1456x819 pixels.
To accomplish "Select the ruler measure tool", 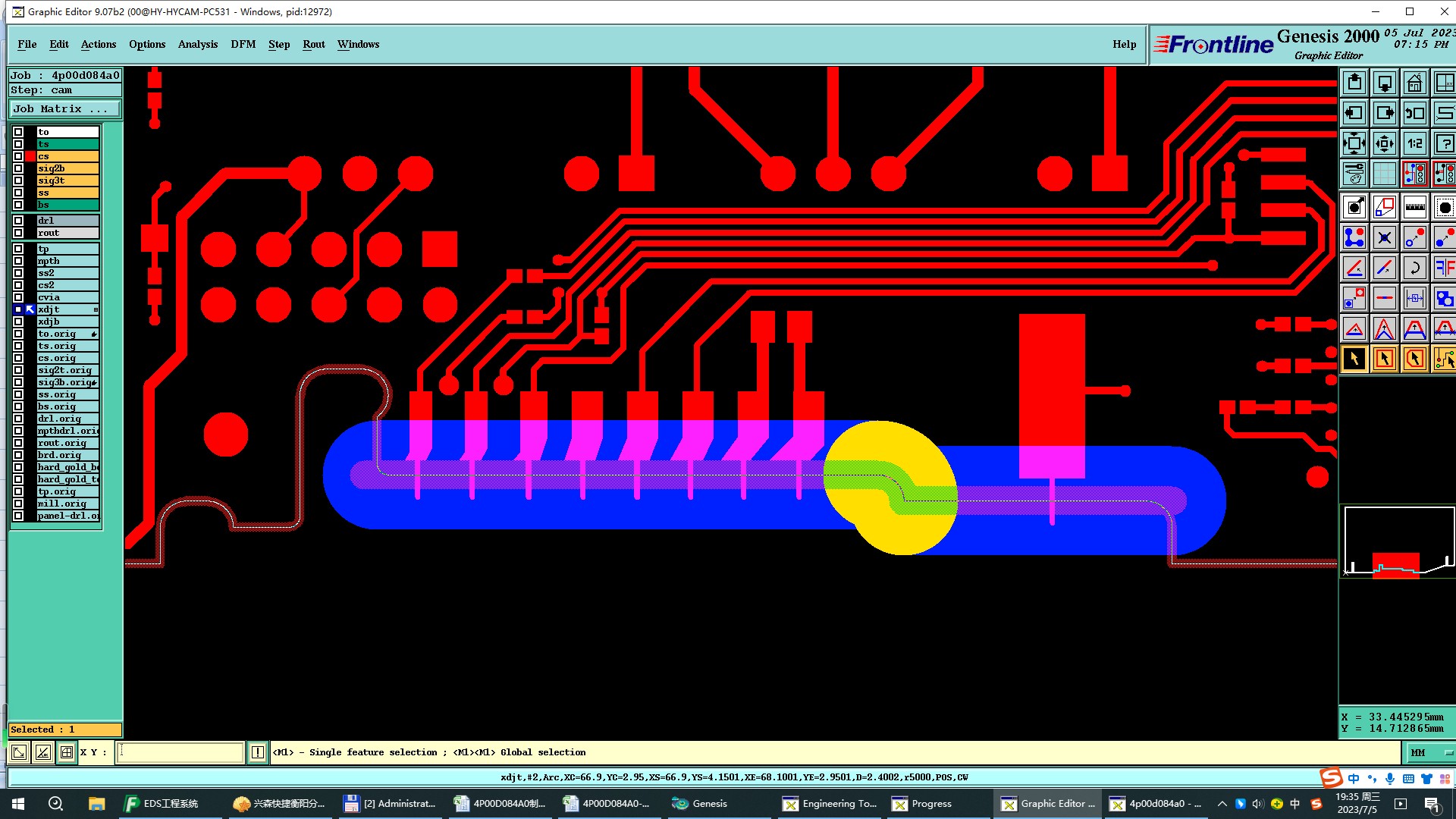I will (1414, 207).
